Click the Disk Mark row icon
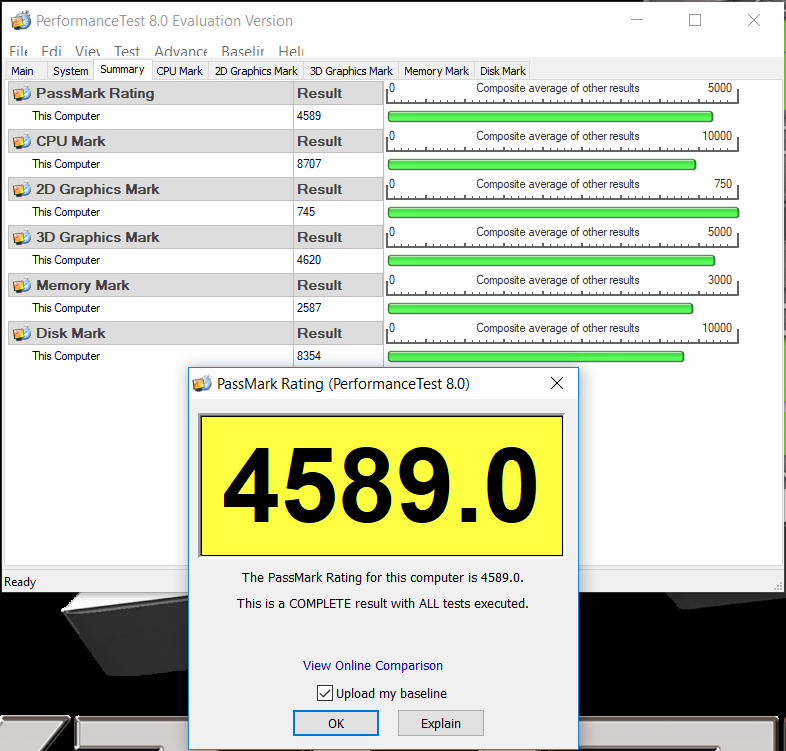Viewport: 786px width, 751px height. 22,333
